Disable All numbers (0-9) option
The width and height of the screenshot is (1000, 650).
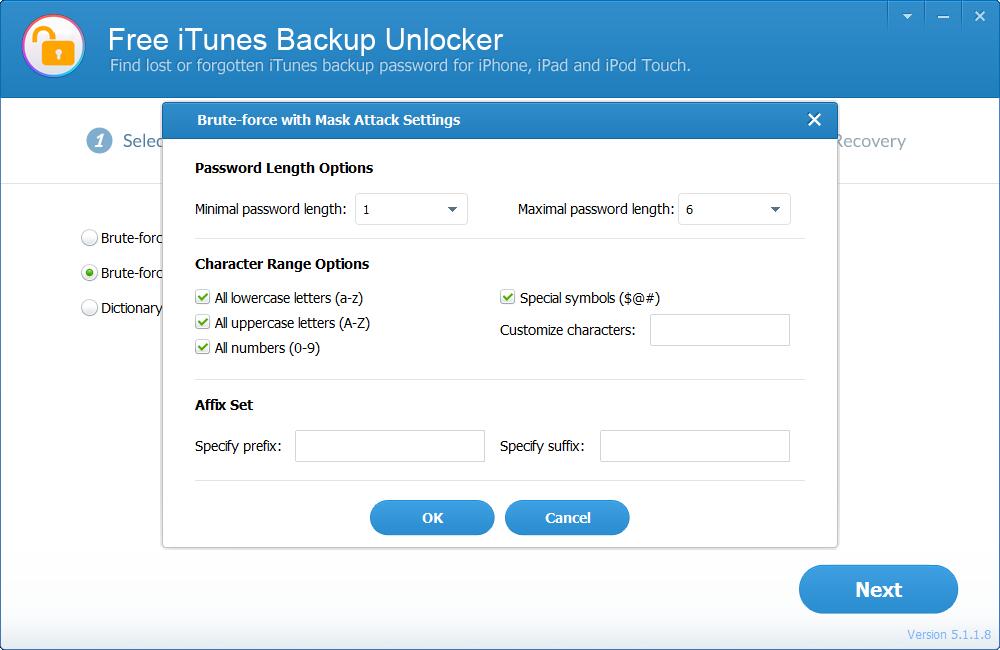203,347
